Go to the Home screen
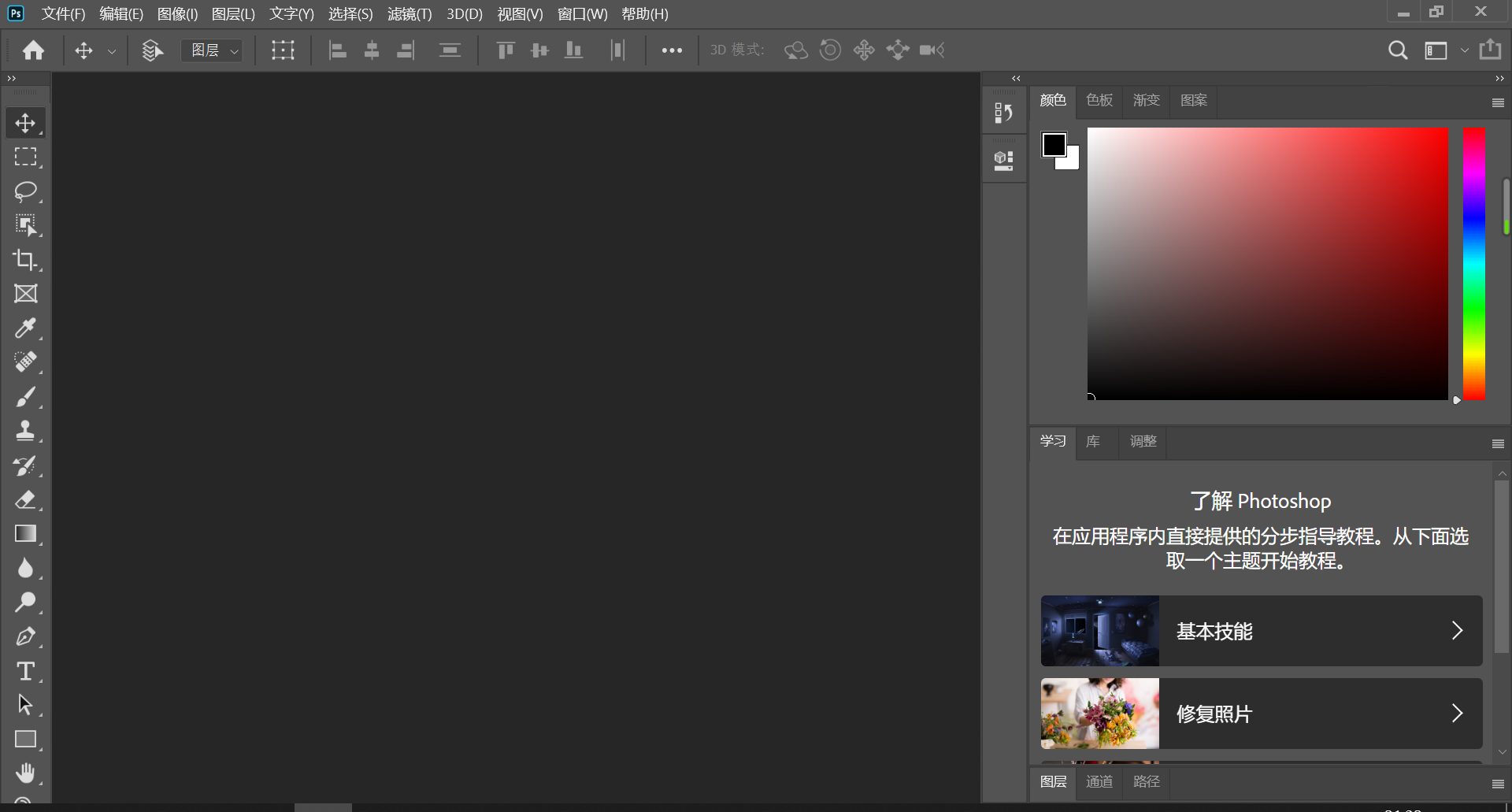This screenshot has height=812, width=1512. point(33,50)
